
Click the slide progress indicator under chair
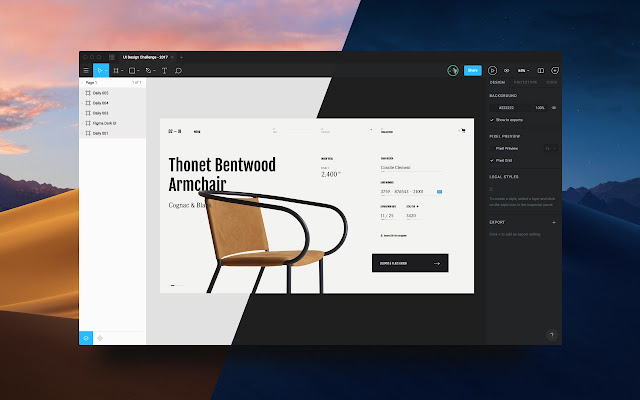[x=177, y=285]
